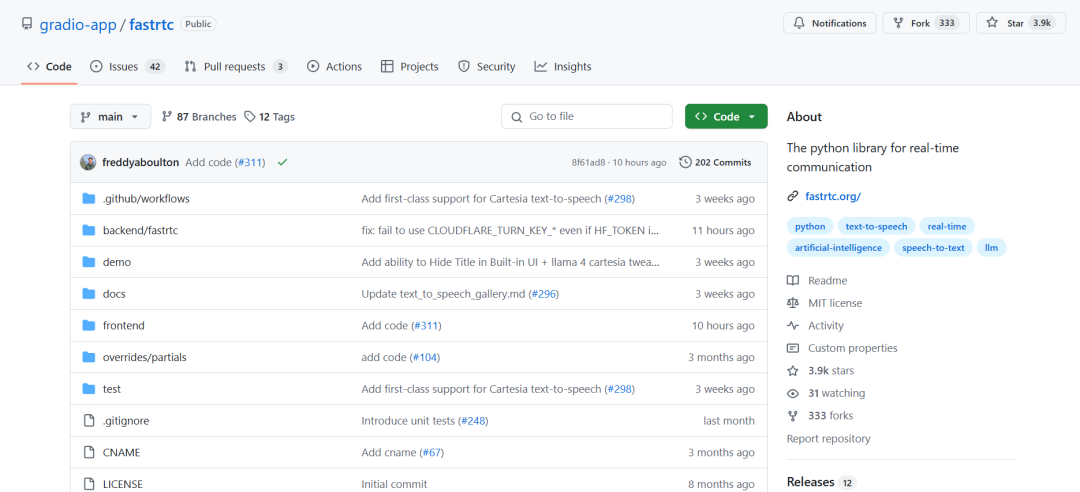Image resolution: width=1080 pixels, height=492 pixels.
Task: Click the Fork icon button
Action: point(898,23)
